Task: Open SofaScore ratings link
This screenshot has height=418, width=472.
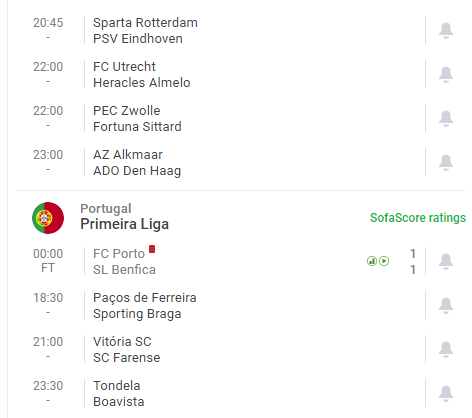Action: [418, 218]
